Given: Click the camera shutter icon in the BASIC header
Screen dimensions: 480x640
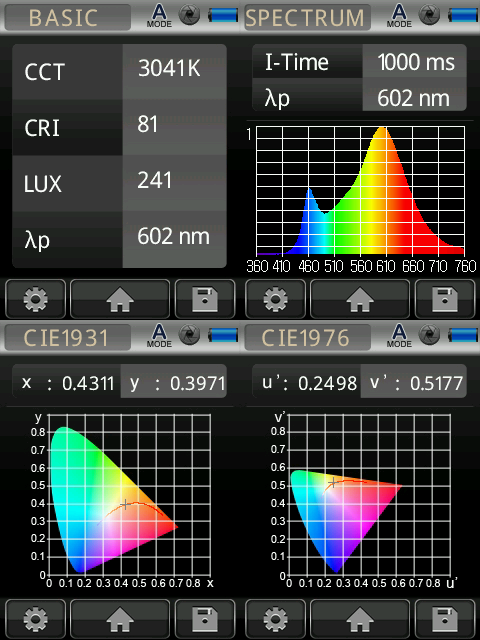Looking at the screenshot, I should click(x=190, y=15).
